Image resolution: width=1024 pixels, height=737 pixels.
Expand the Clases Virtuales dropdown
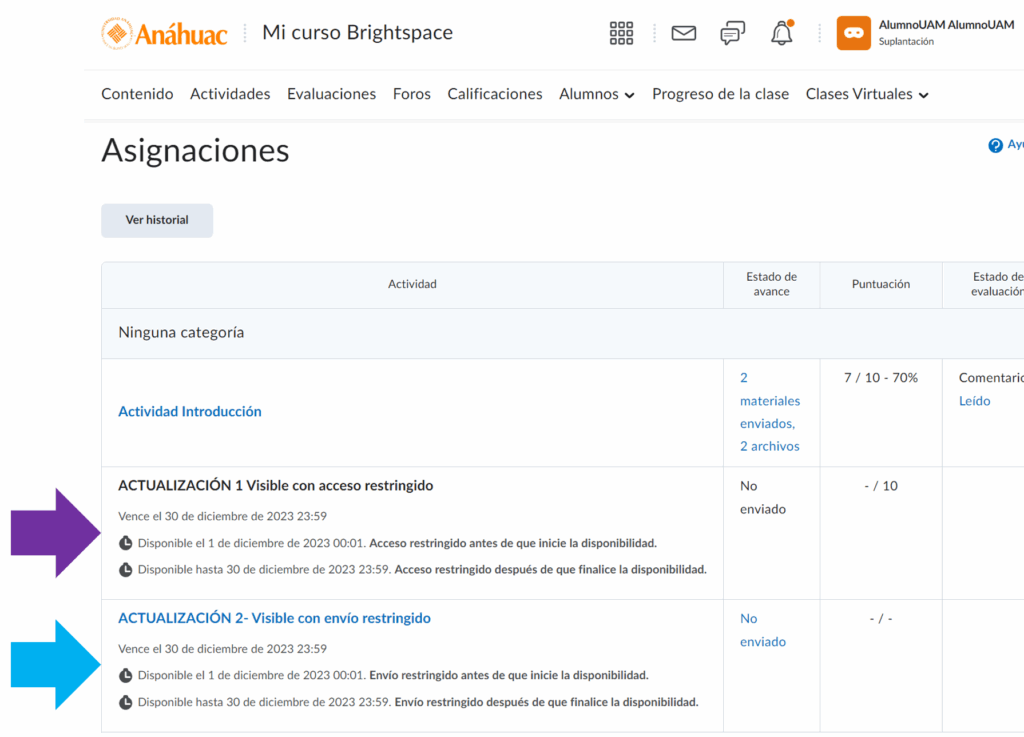(x=867, y=94)
